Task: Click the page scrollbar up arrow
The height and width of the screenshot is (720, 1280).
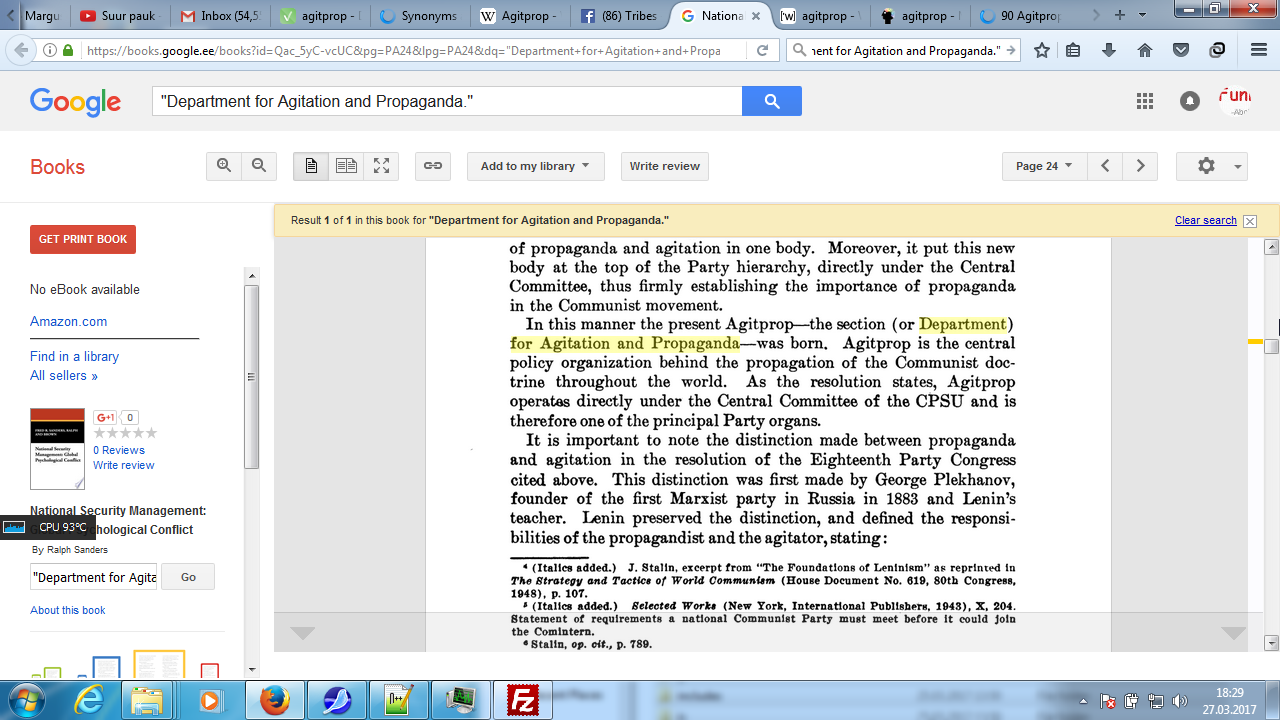Action: [1272, 247]
